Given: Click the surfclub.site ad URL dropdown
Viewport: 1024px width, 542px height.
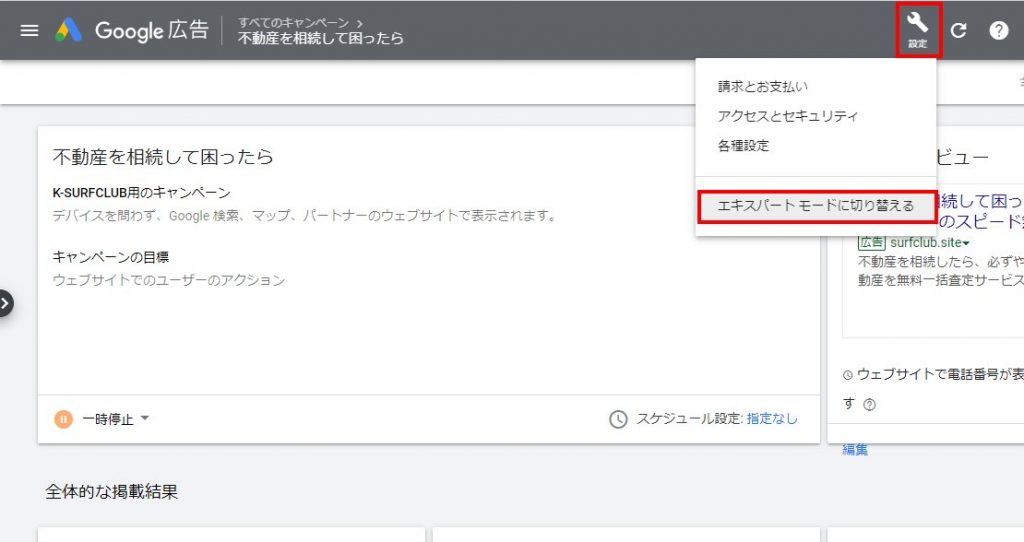Looking at the screenshot, I should point(930,243).
